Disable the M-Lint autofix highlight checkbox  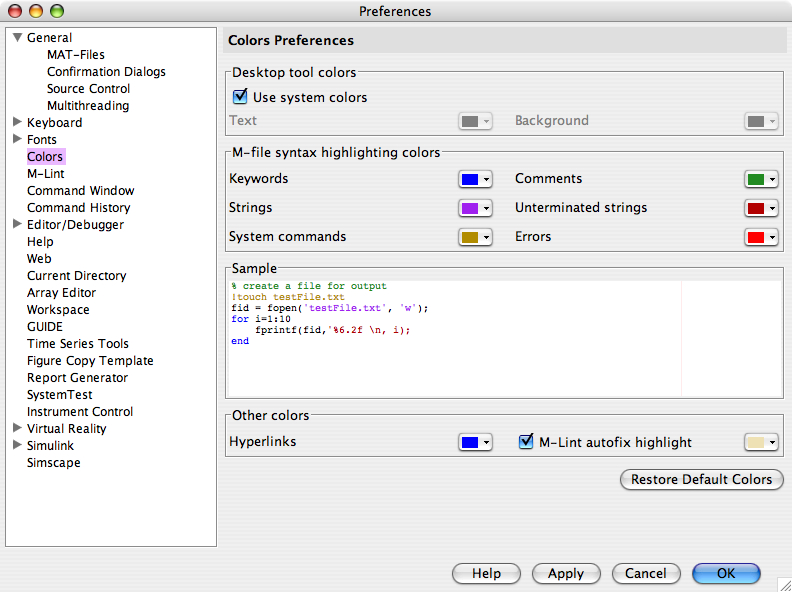(x=526, y=442)
